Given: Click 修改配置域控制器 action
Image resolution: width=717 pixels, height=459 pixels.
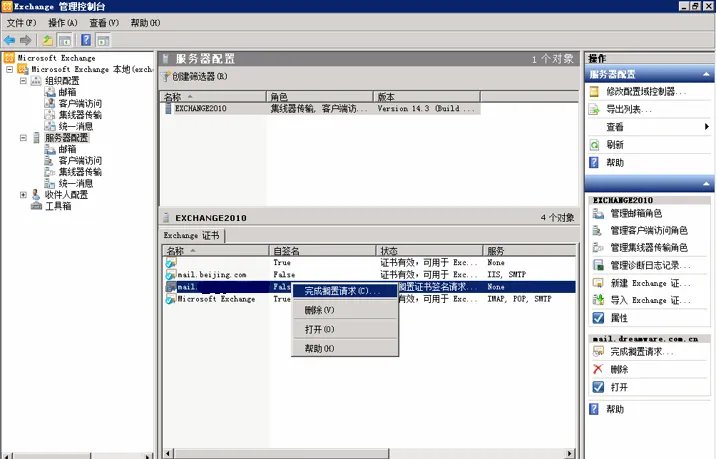Looking at the screenshot, I should (646, 91).
